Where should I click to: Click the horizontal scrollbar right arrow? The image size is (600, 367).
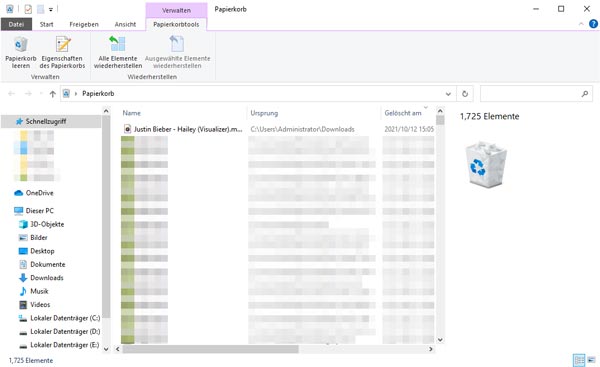point(431,349)
